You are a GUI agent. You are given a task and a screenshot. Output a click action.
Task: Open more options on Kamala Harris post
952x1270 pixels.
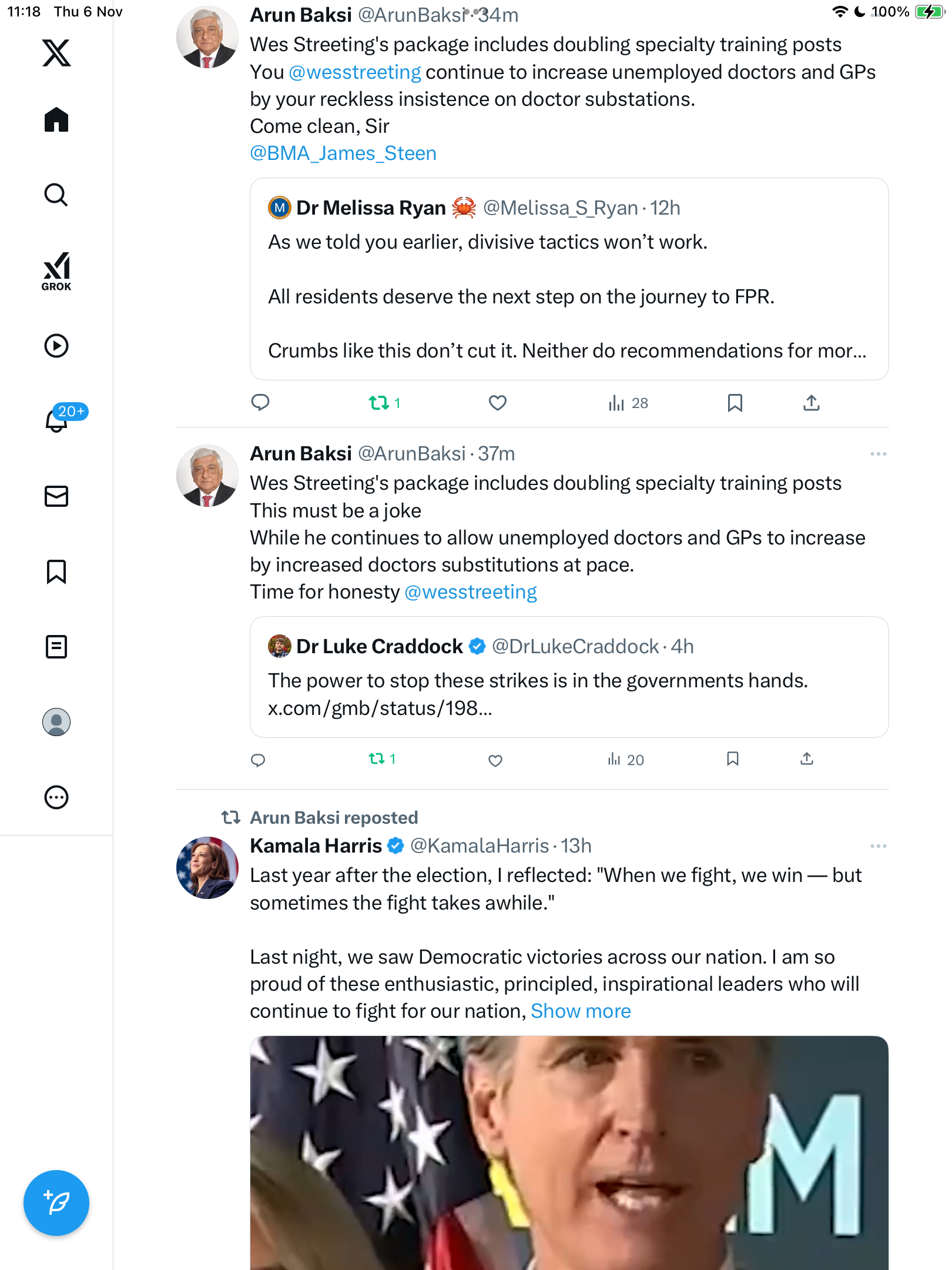(x=878, y=846)
